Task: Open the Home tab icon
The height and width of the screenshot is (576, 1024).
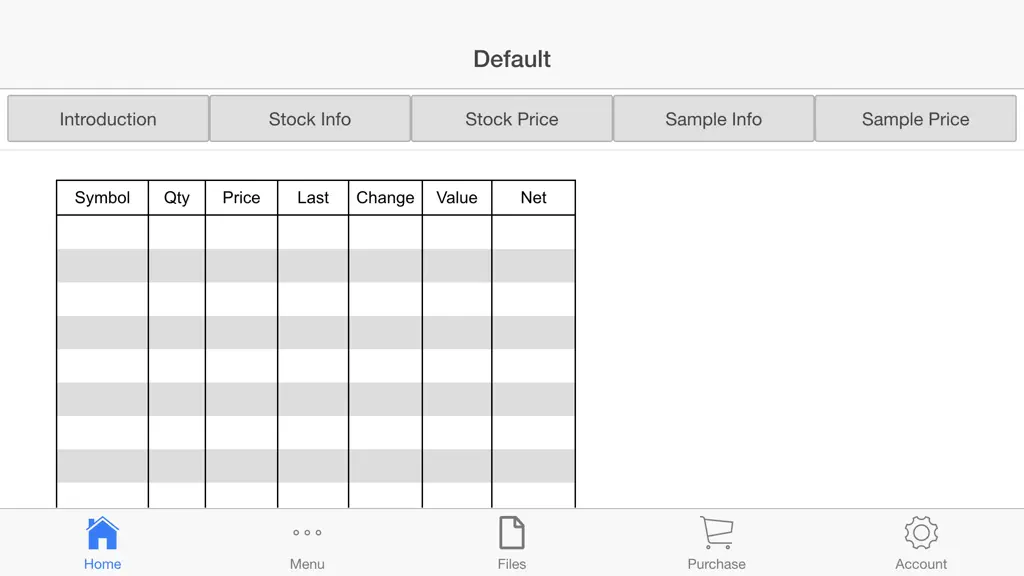Action: [x=103, y=533]
